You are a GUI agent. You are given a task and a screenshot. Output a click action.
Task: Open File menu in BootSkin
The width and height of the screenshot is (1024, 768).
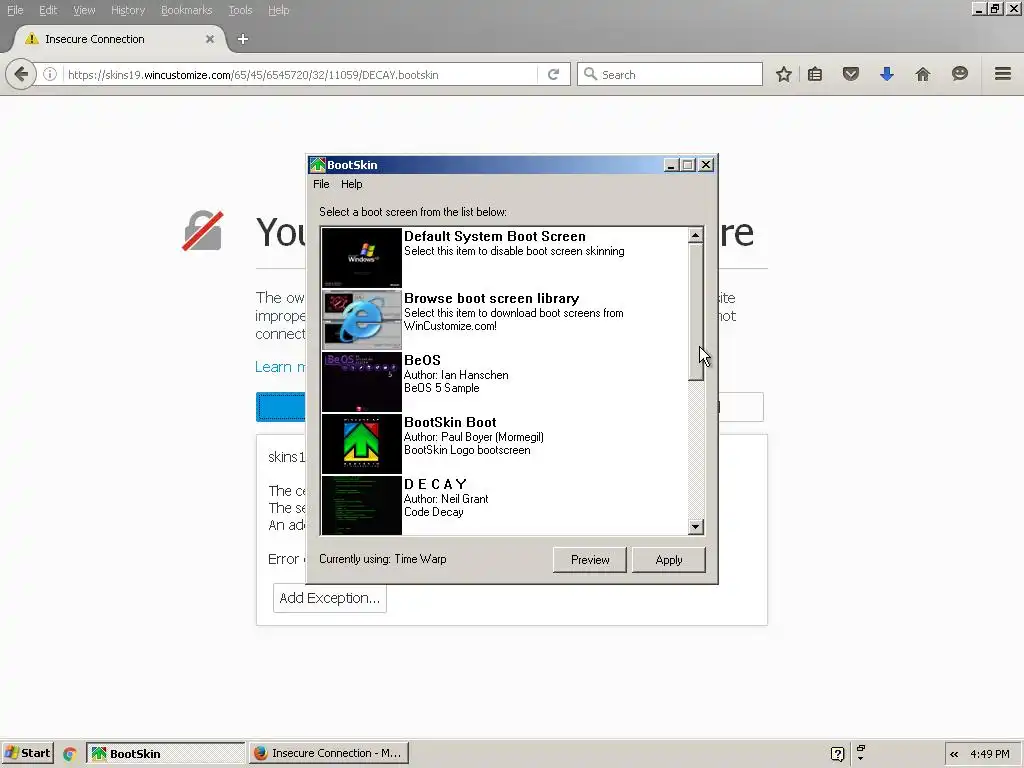tap(321, 184)
